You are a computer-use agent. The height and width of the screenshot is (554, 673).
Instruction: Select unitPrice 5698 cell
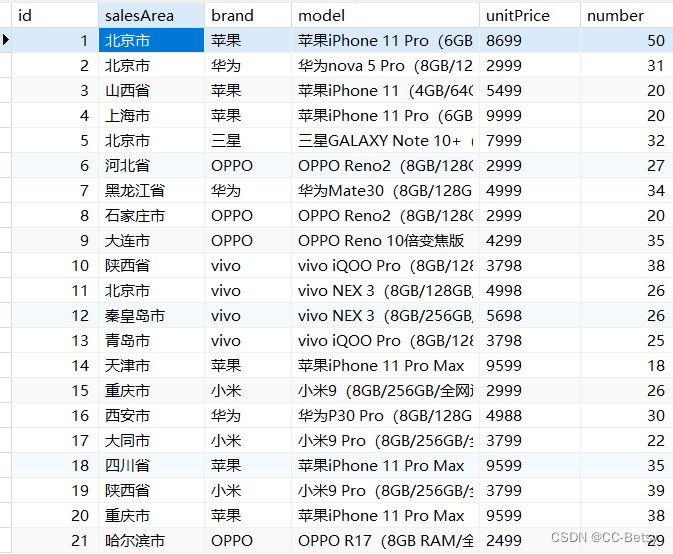[530, 315]
